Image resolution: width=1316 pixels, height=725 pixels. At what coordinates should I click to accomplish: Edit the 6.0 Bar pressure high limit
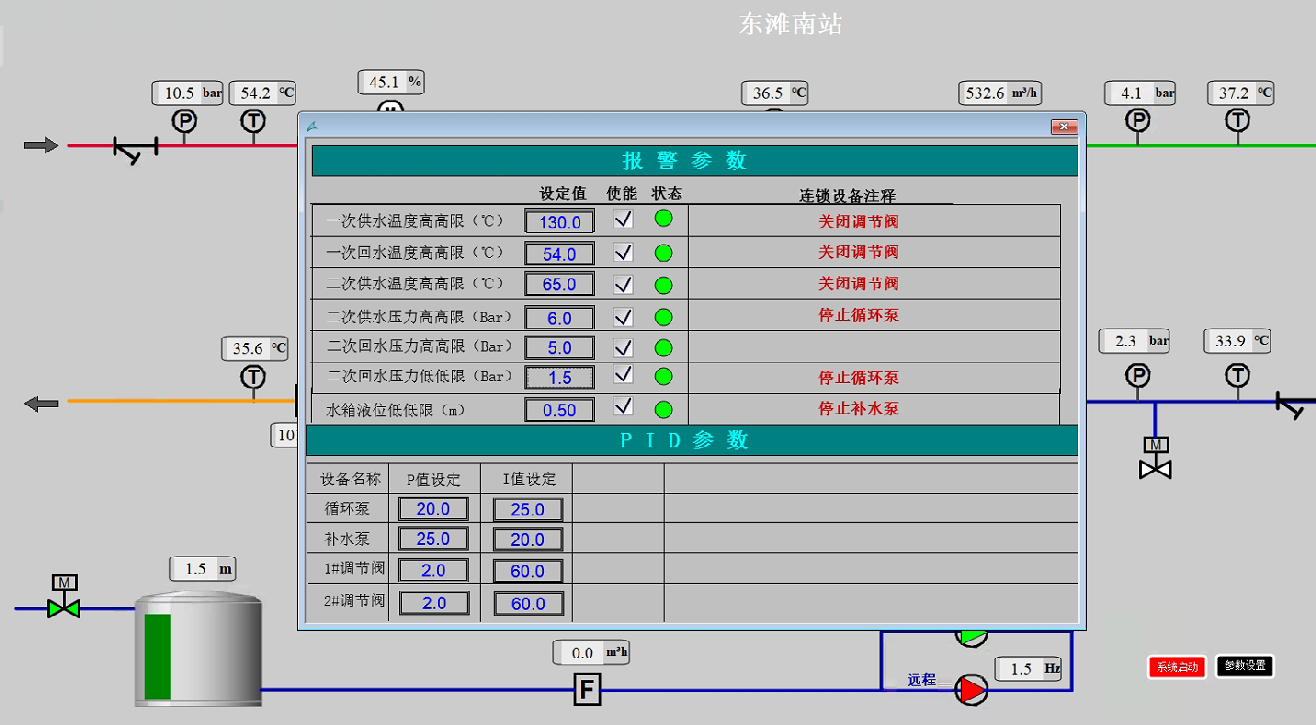559,318
